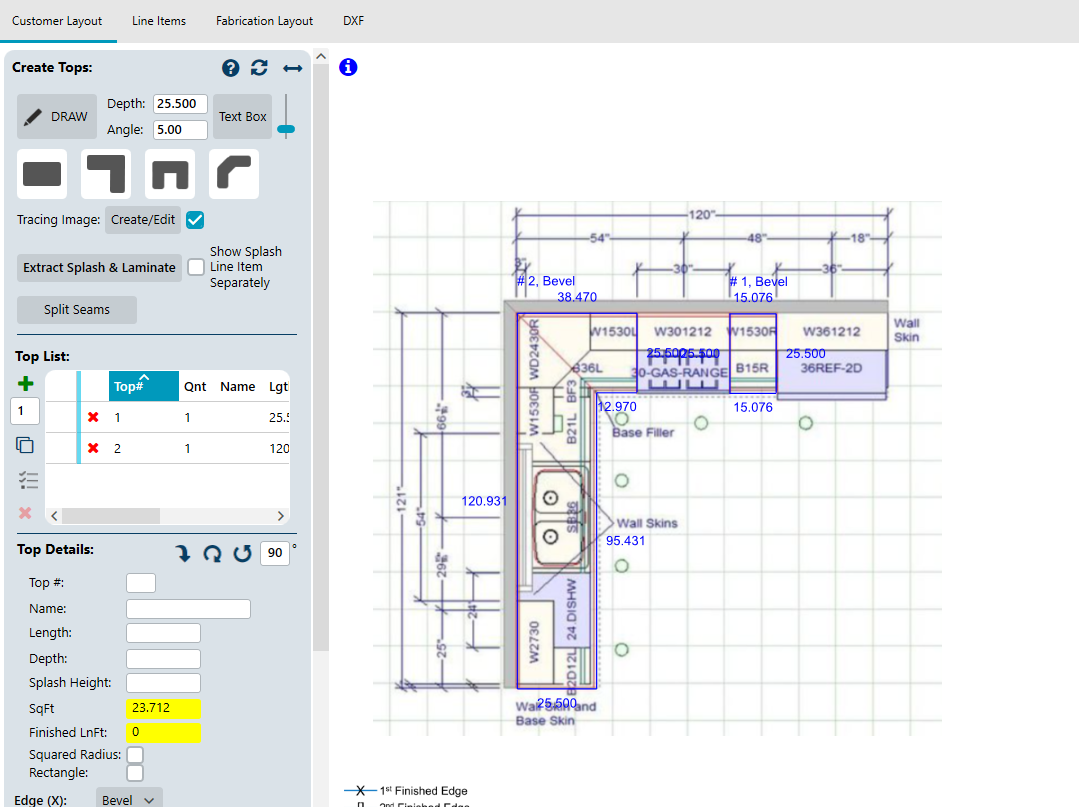Click the 38.470 dimension label
1079x807 pixels.
click(577, 297)
